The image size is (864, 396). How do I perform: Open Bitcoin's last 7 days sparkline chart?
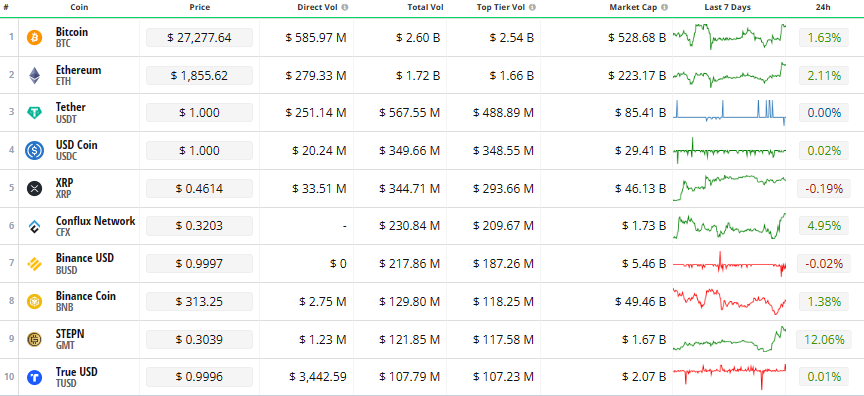(x=730, y=36)
